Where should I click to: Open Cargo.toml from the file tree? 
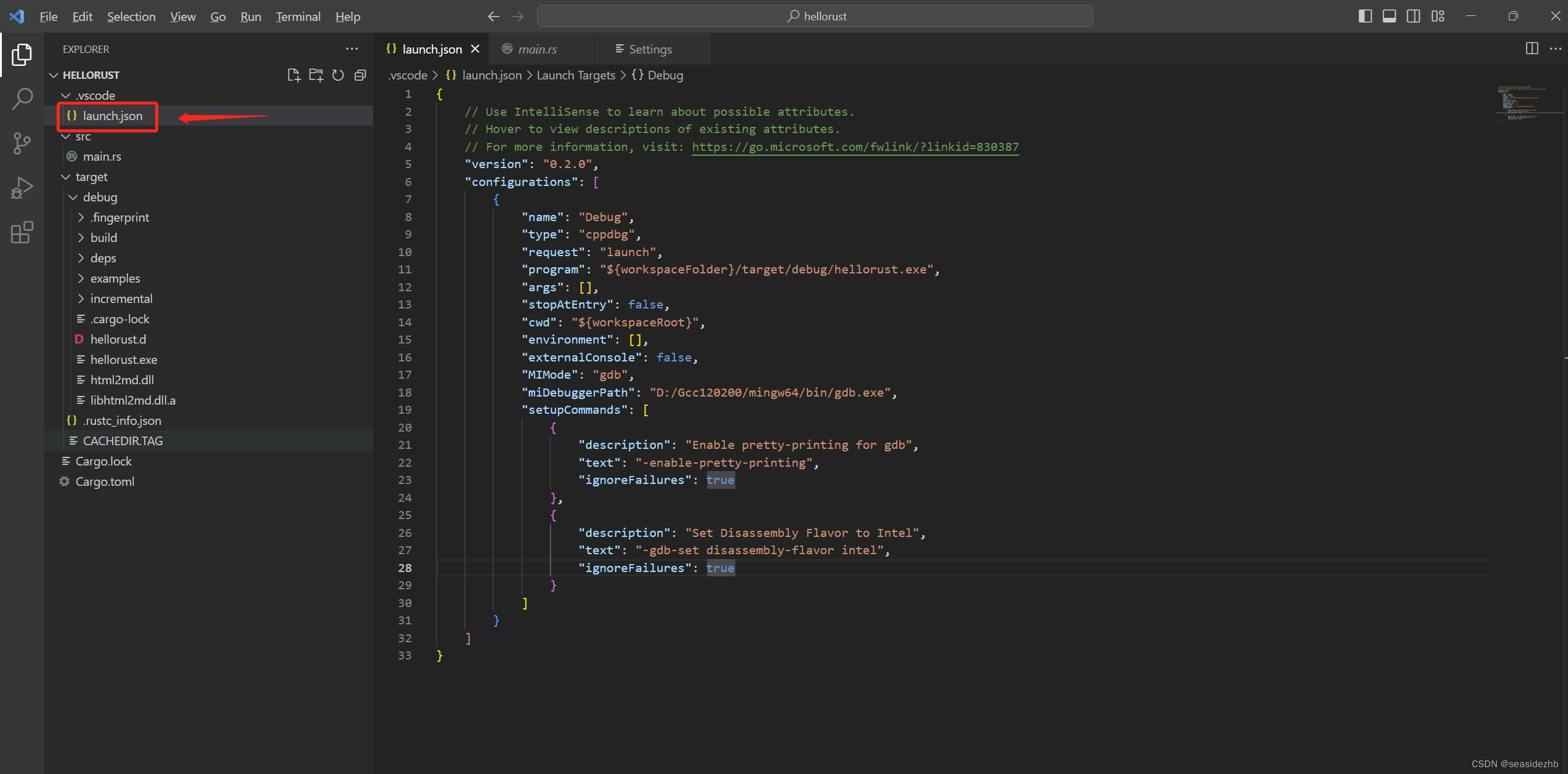pyautogui.click(x=209, y=482)
